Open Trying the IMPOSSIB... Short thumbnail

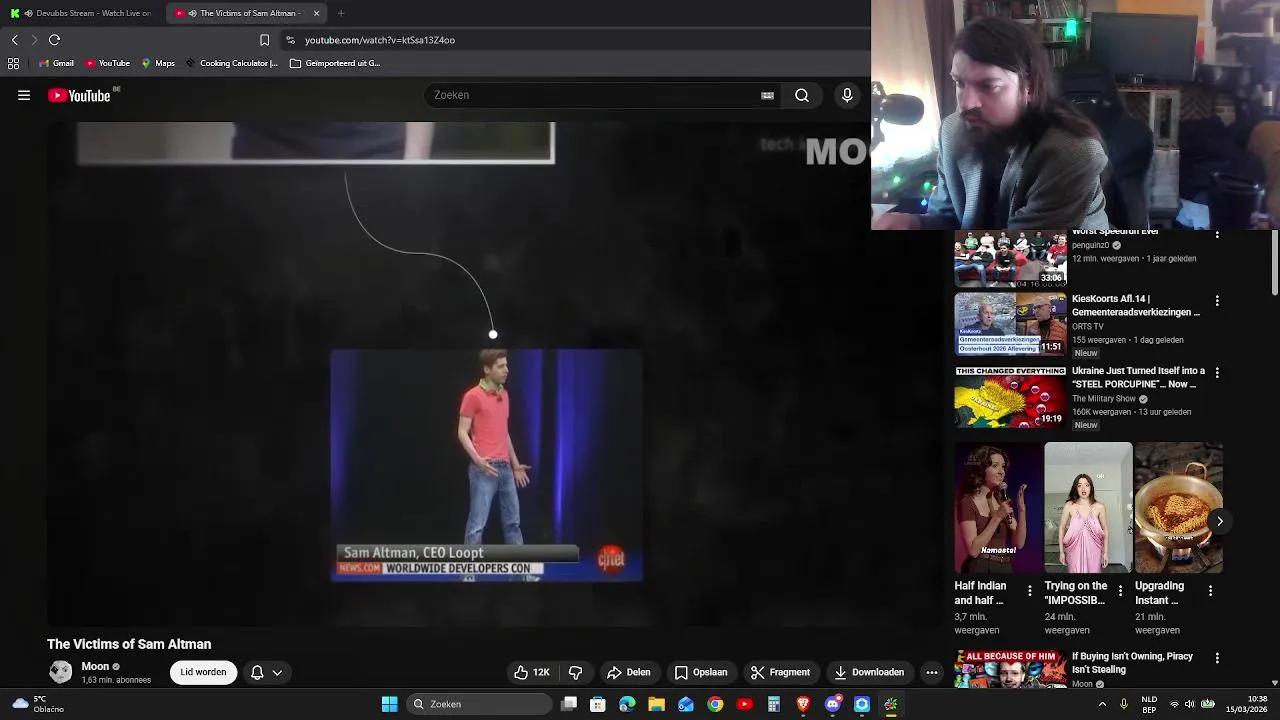point(1088,508)
